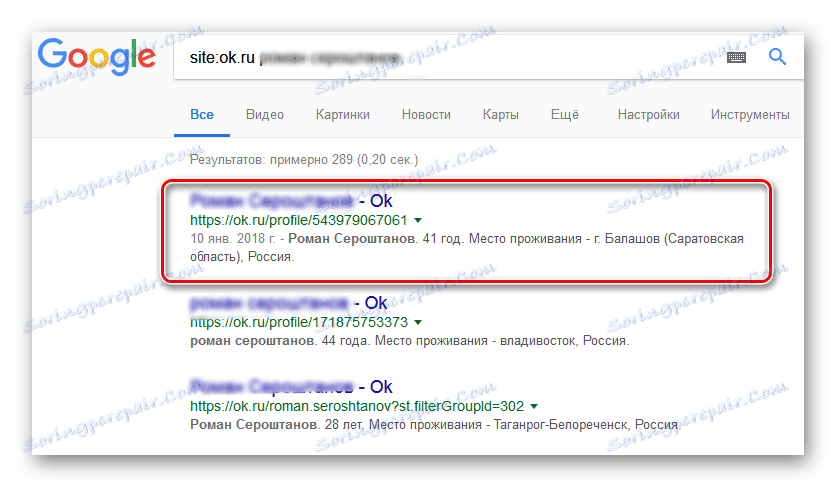Open the Новости tab
Screen dimensions: 836x487
[426, 114]
